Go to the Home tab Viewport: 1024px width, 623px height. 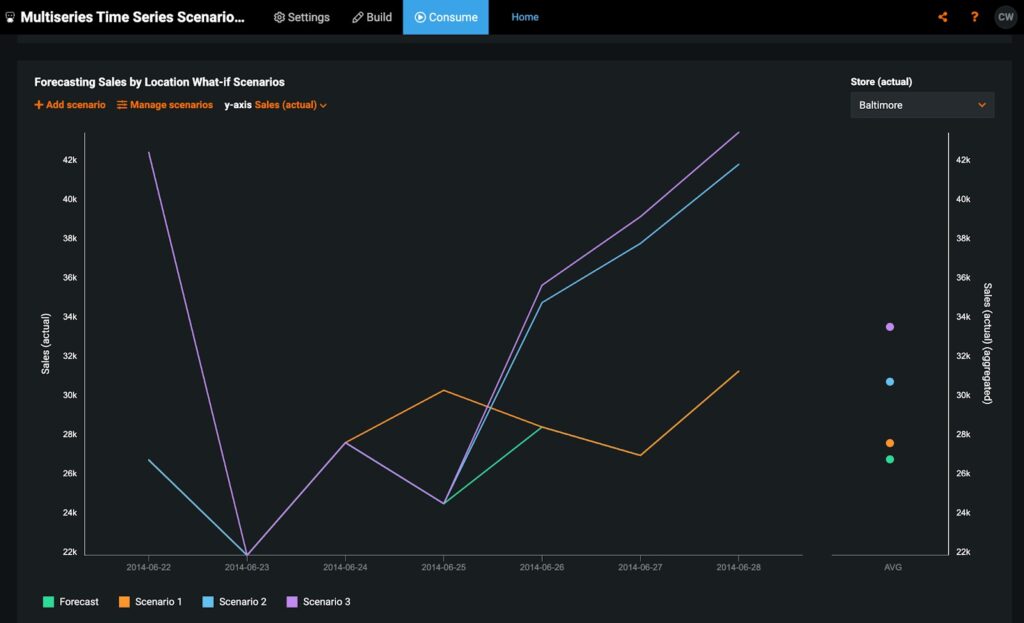[x=525, y=17]
